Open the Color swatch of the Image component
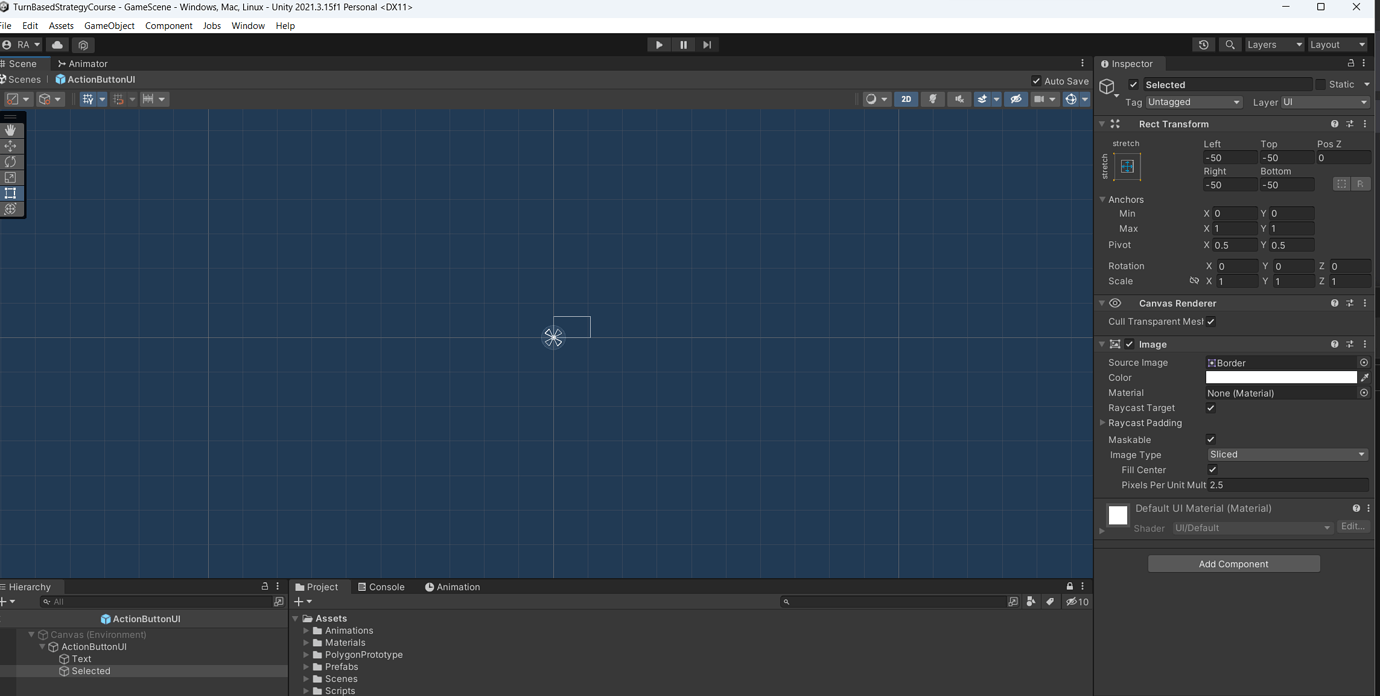This screenshot has width=1380, height=696. tap(1281, 377)
